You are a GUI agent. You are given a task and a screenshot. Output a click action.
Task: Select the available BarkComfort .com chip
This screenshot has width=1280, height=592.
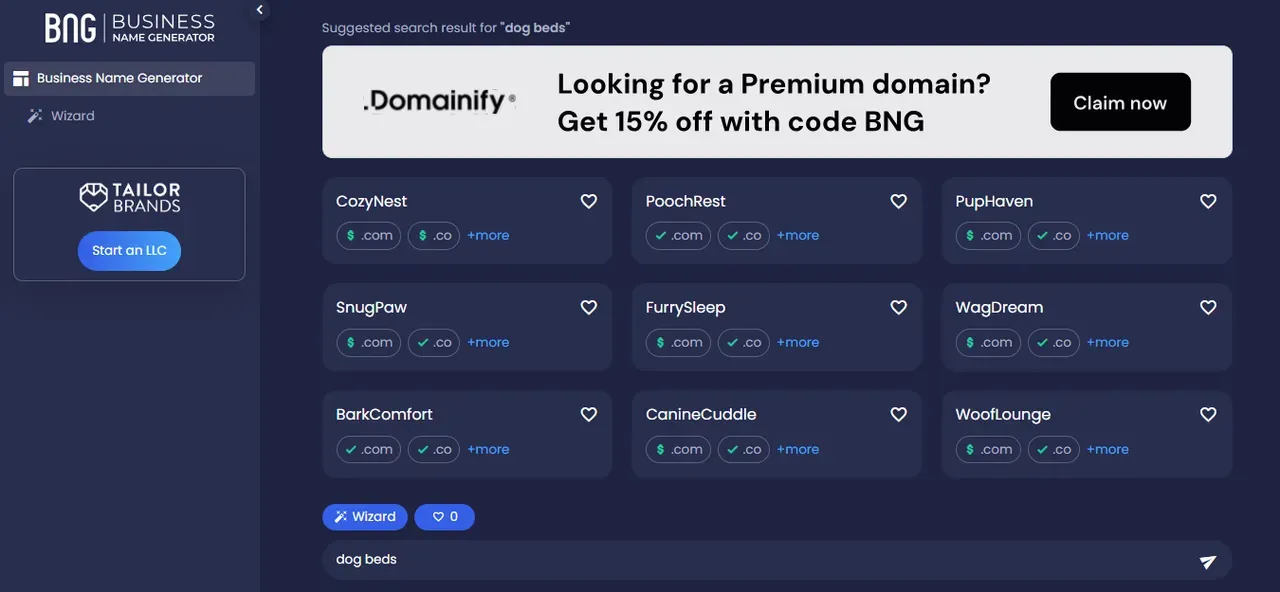(368, 450)
